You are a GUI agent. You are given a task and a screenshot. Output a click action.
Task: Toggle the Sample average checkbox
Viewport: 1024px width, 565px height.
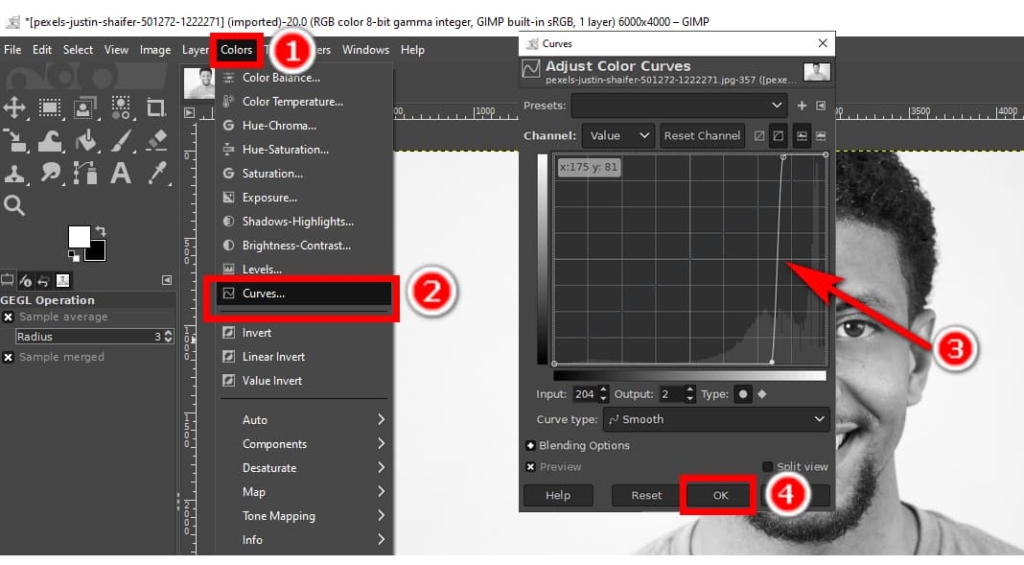point(8,317)
